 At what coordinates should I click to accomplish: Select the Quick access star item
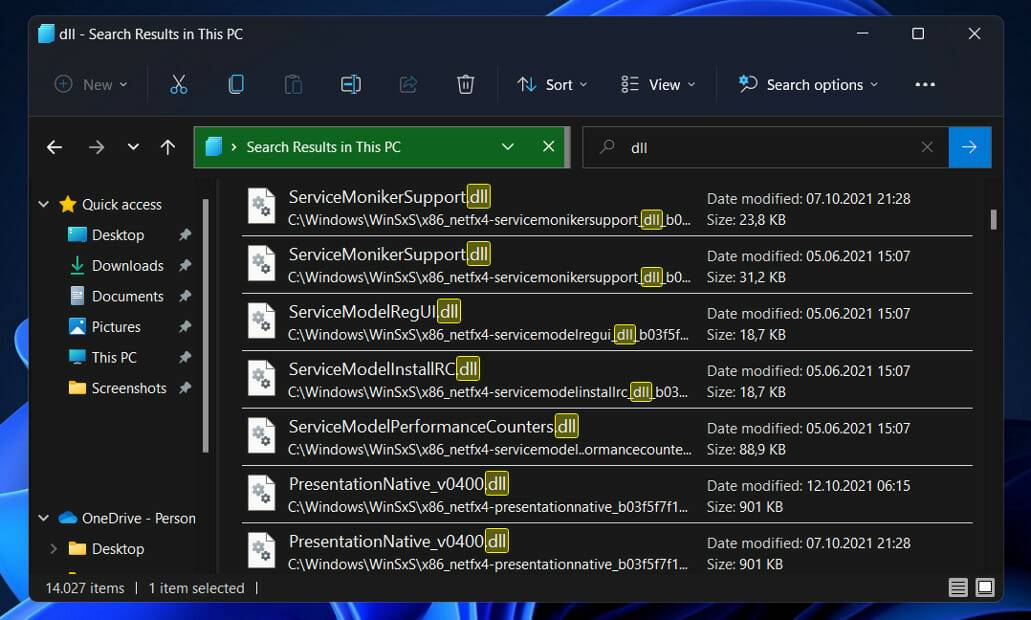point(110,204)
